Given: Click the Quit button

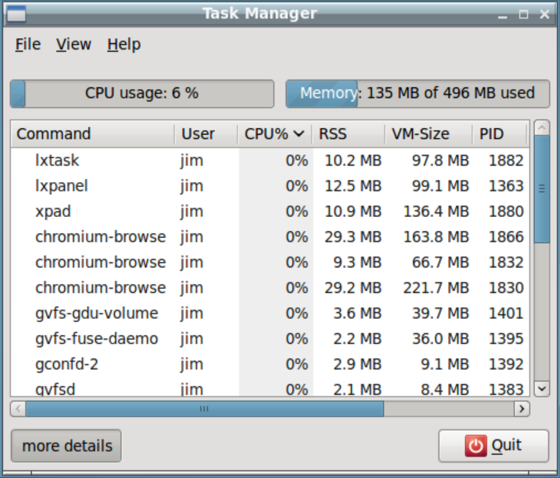Looking at the screenshot, I should (x=493, y=446).
